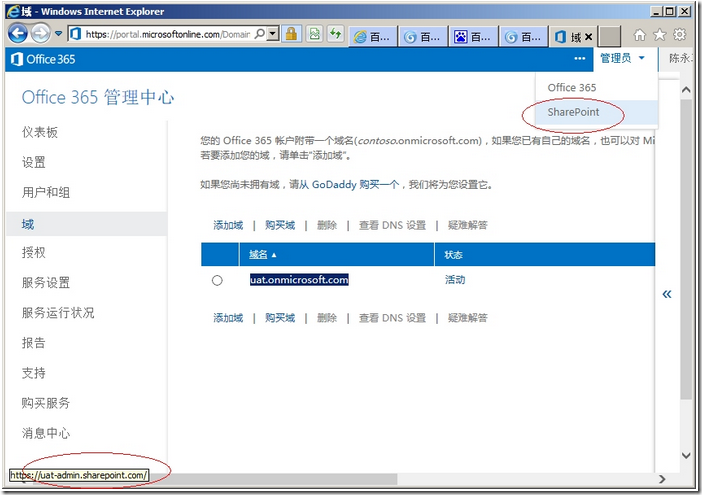Open 仪表板 in left navigation
702x495 pixels.
point(40,132)
